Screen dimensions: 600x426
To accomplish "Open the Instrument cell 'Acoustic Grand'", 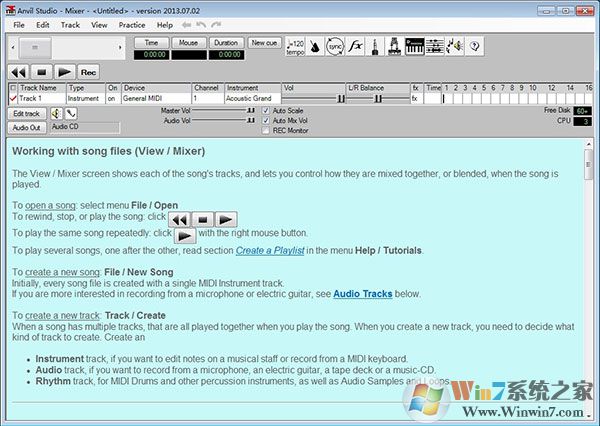I will click(253, 99).
